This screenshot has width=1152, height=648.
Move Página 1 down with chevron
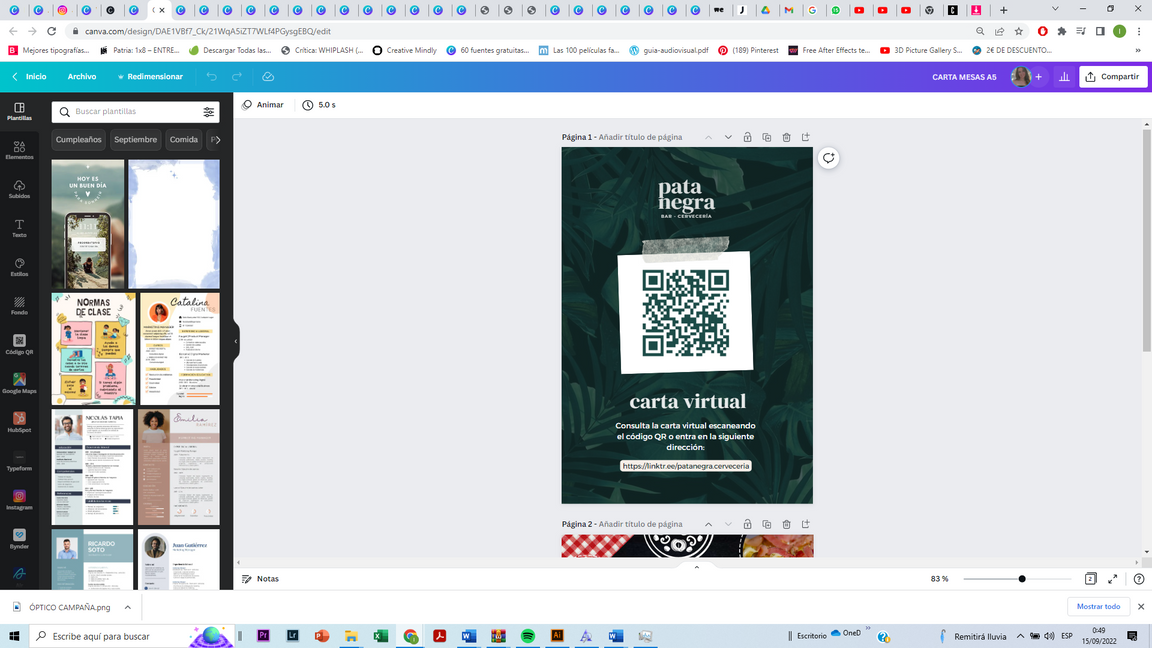pyautogui.click(x=728, y=137)
